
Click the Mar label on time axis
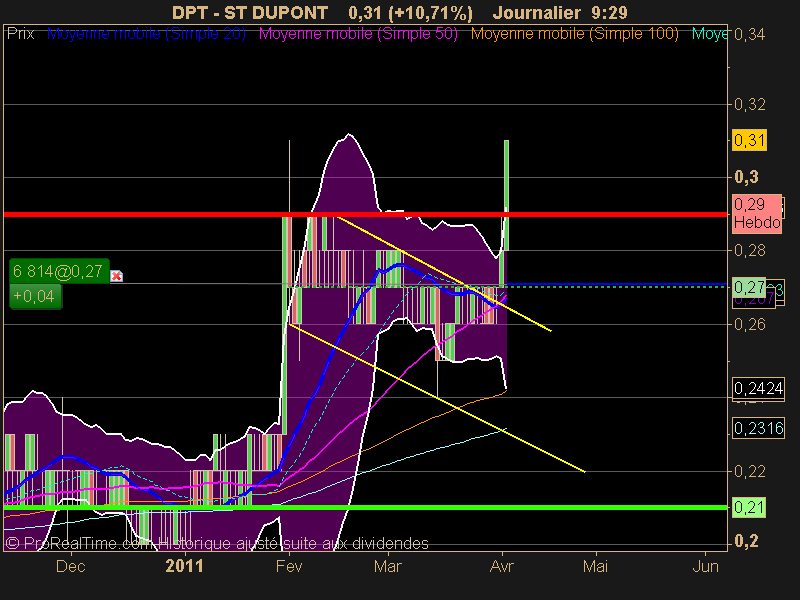pos(388,566)
